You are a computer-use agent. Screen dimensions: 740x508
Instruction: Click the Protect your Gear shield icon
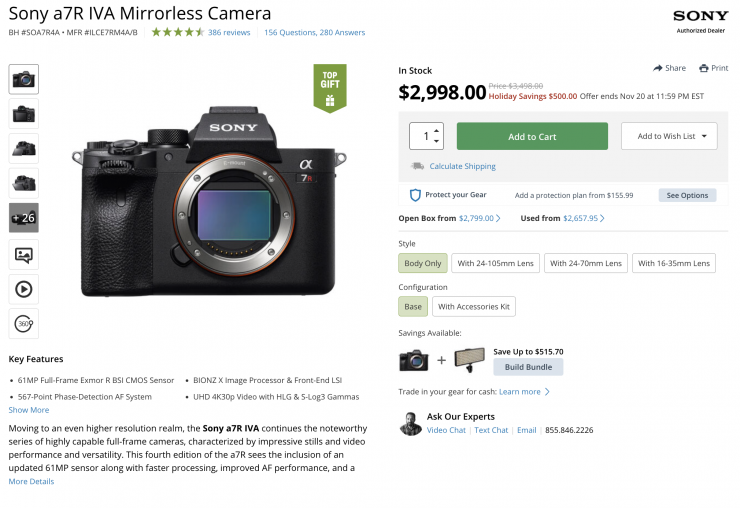(x=415, y=195)
